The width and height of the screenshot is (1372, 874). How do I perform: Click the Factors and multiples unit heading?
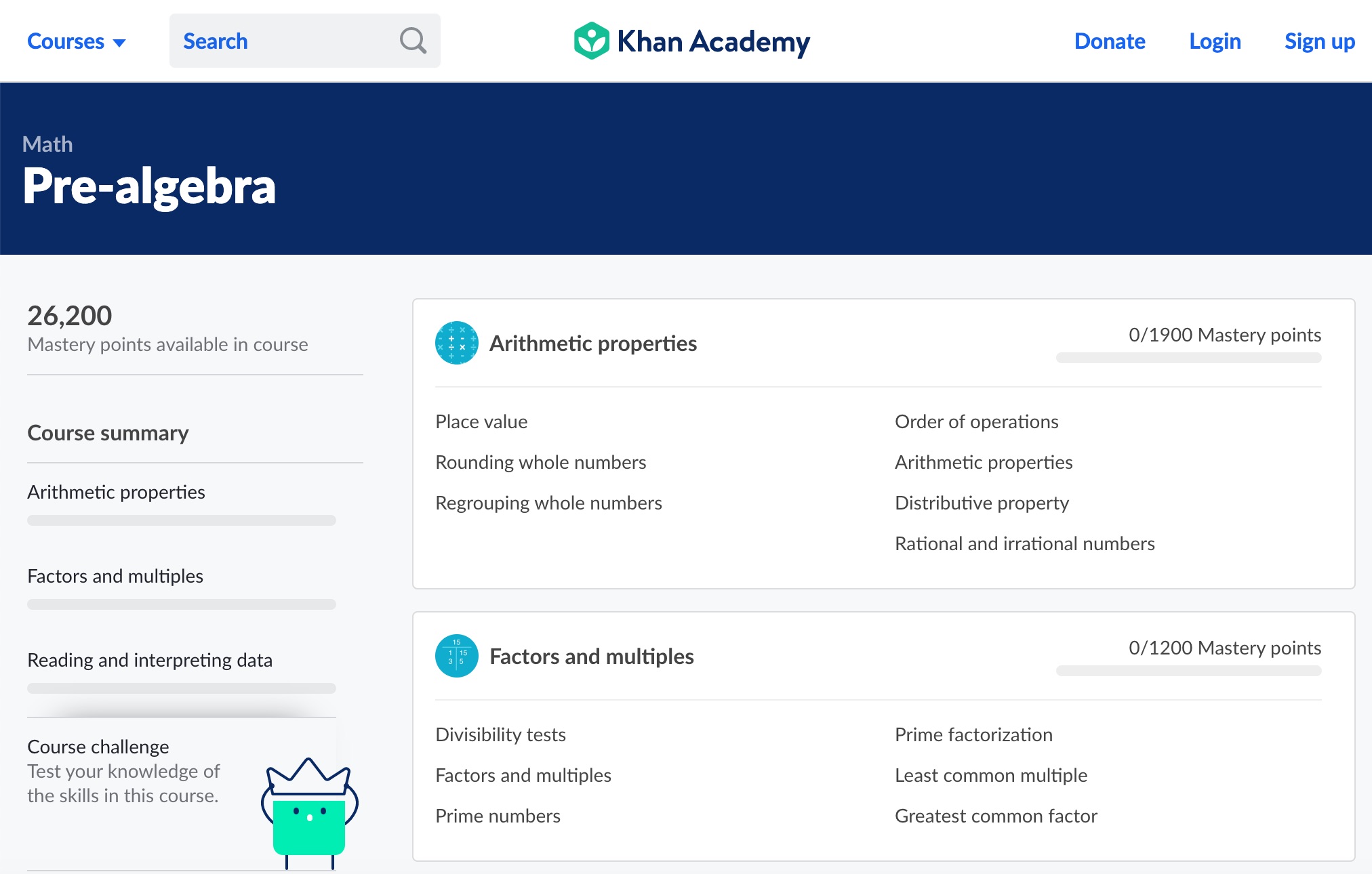pos(591,657)
